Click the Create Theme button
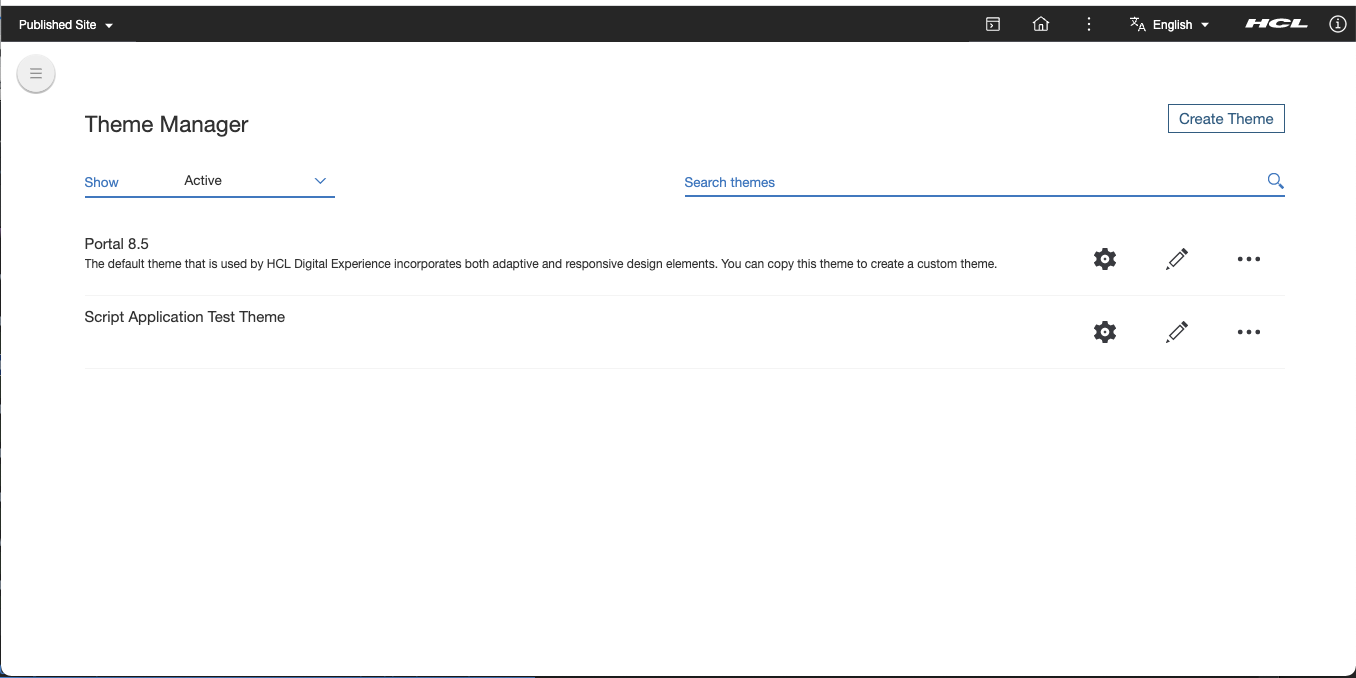Image resolution: width=1356 pixels, height=678 pixels. (x=1226, y=118)
